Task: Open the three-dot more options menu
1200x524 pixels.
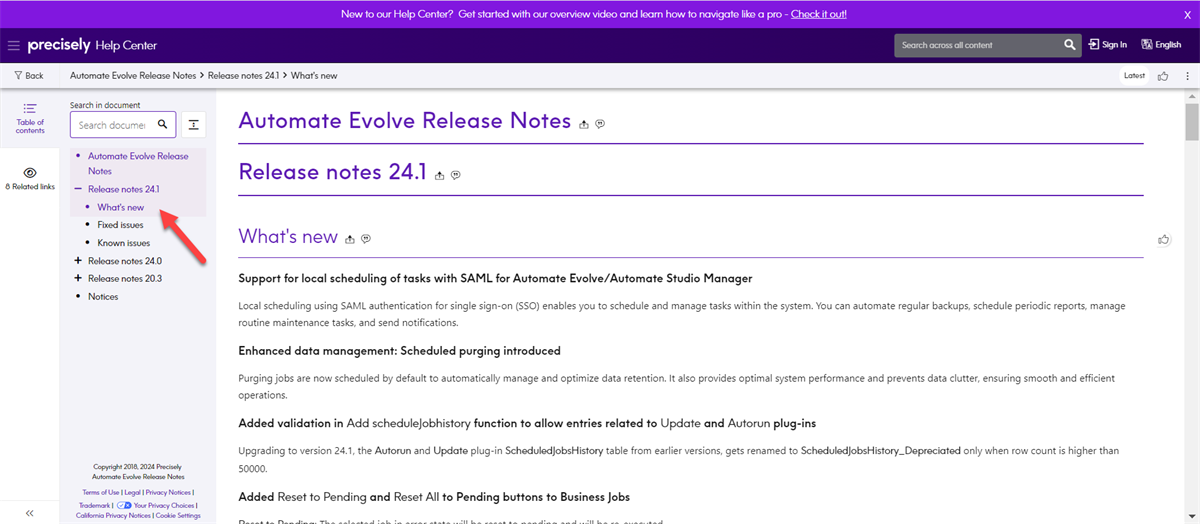Action: [1186, 76]
